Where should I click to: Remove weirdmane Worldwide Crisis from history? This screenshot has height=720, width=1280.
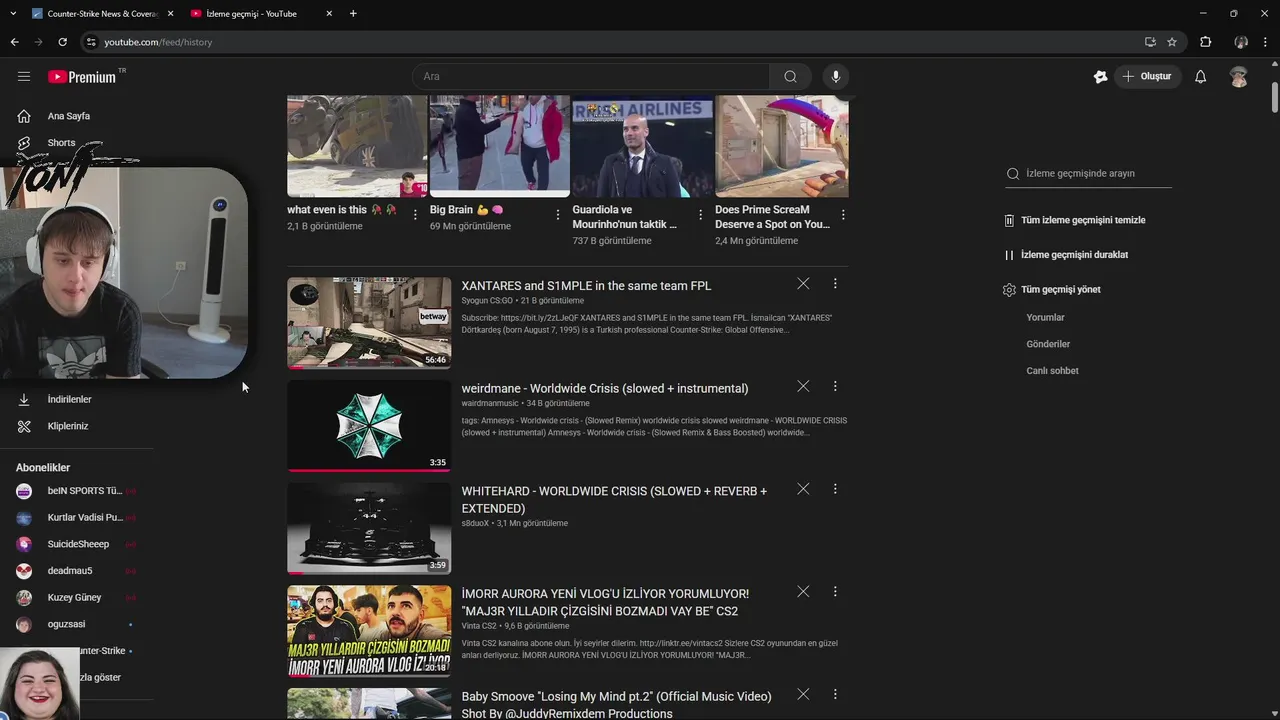pyautogui.click(x=803, y=386)
